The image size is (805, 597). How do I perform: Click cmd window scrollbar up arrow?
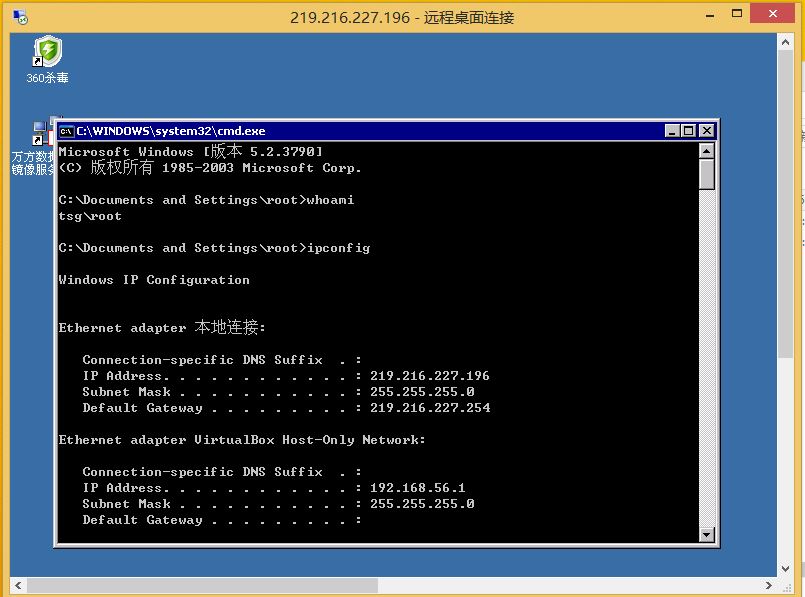[706, 151]
